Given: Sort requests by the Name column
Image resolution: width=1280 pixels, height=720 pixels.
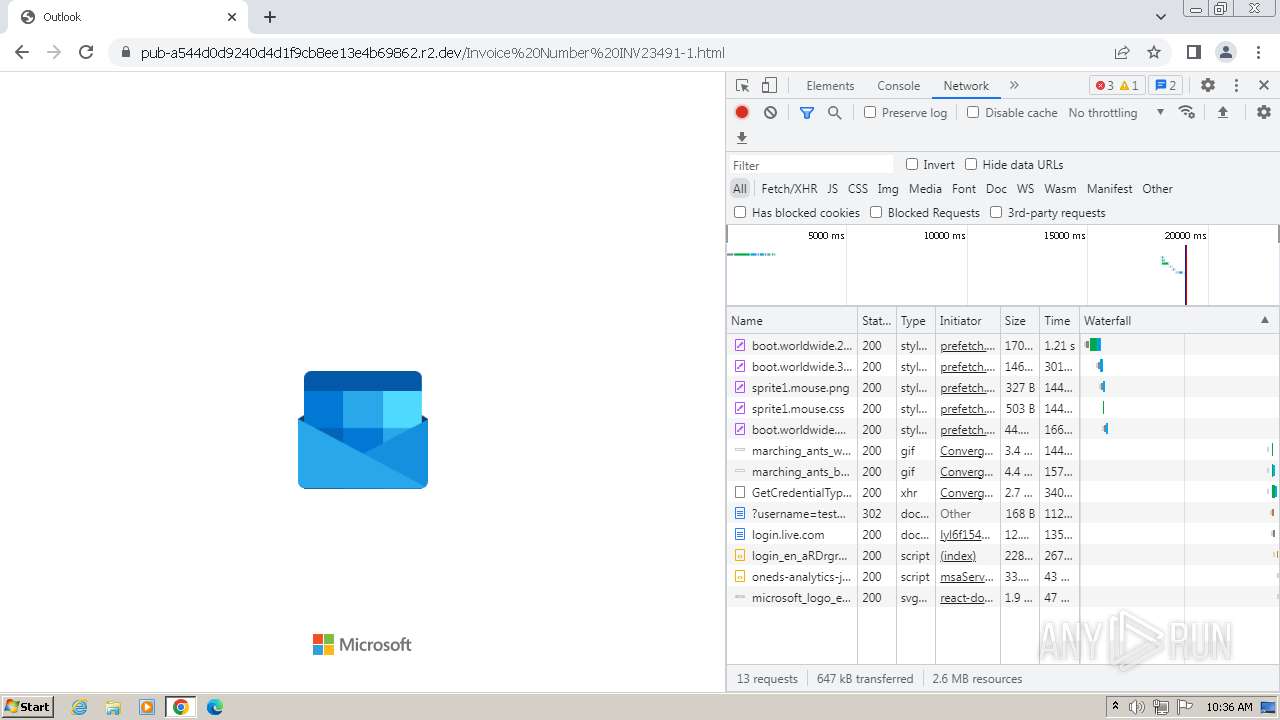Looking at the screenshot, I should (x=792, y=320).
